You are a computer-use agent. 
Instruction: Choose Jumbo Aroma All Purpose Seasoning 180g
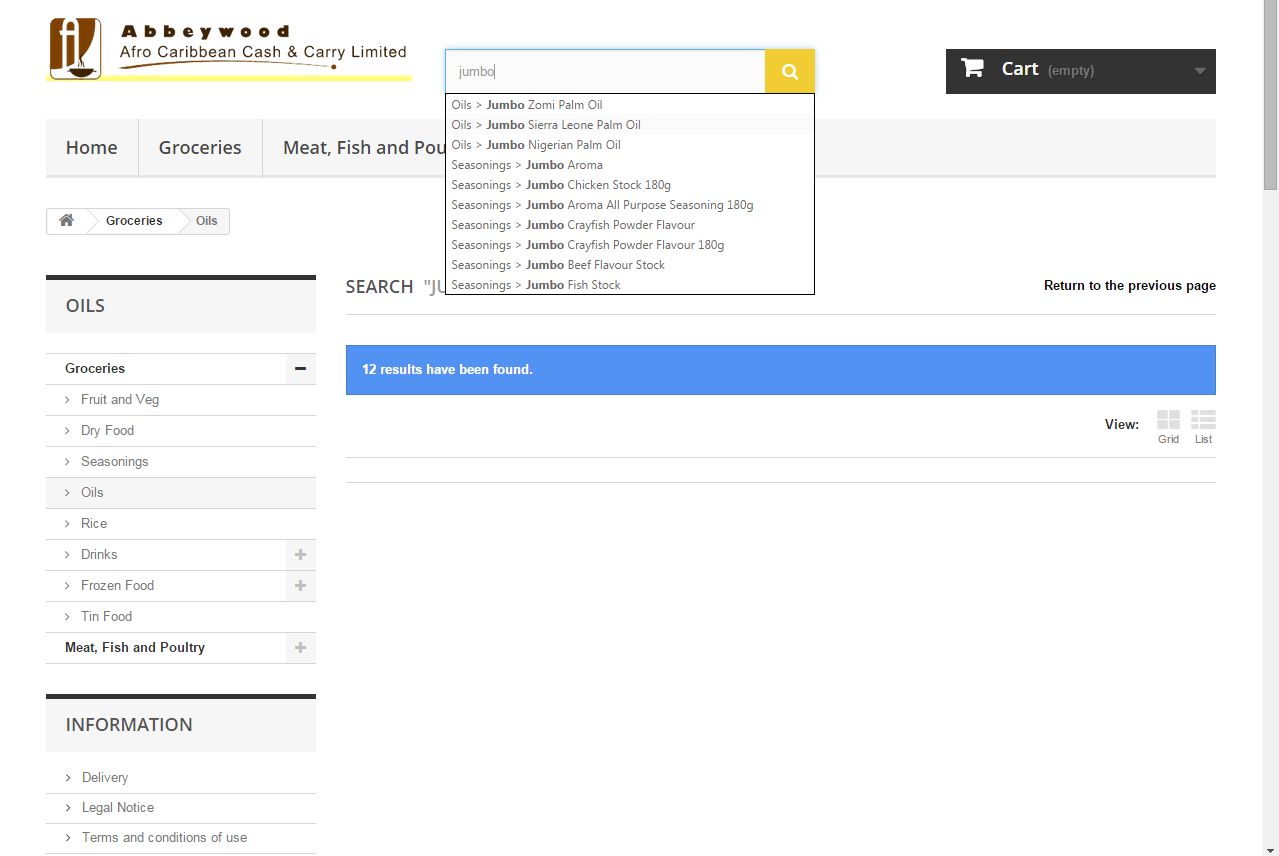point(630,205)
